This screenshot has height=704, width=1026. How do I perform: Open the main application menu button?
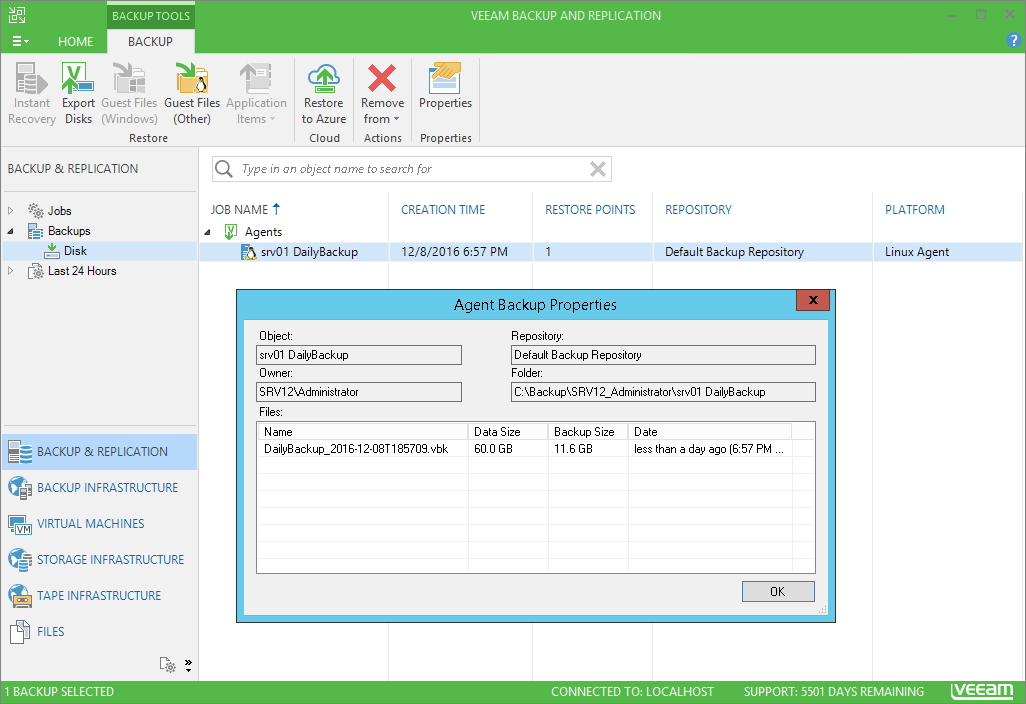click(20, 41)
